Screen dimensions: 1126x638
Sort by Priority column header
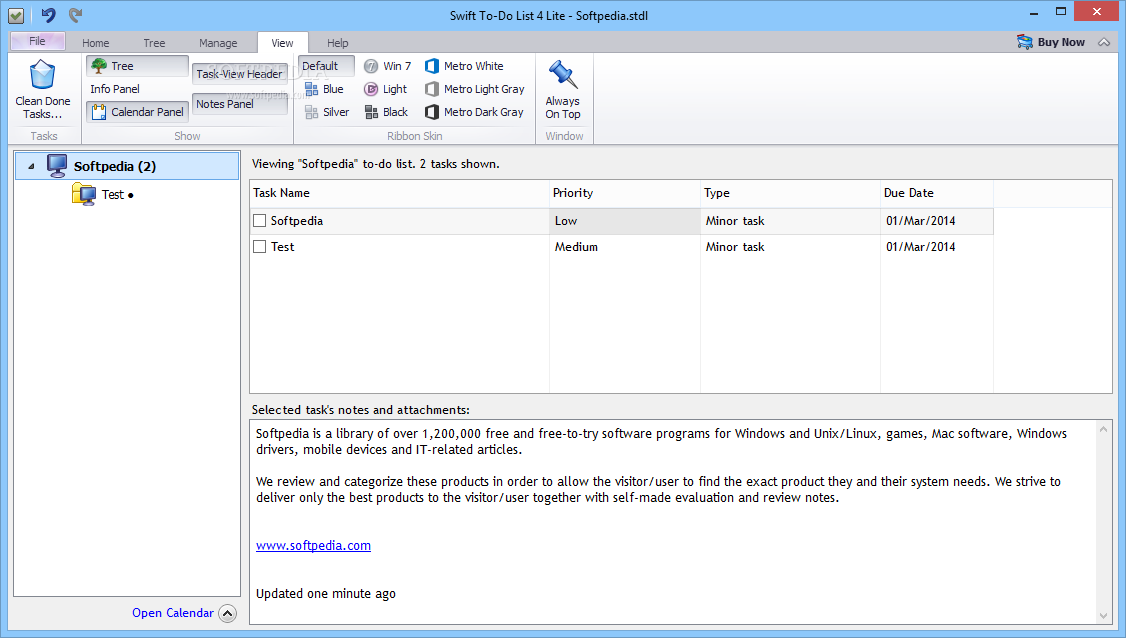[625, 193]
